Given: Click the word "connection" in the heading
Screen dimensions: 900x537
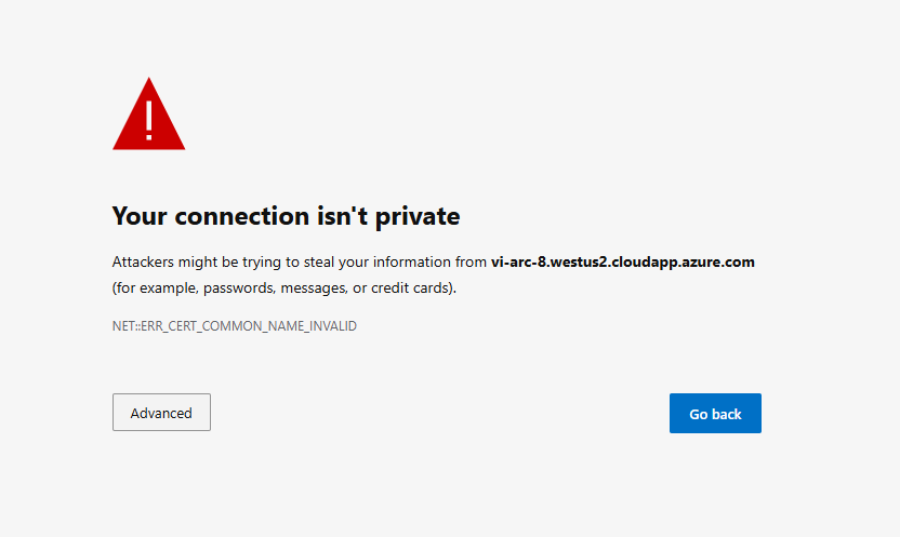Looking at the screenshot, I should click(x=242, y=216).
